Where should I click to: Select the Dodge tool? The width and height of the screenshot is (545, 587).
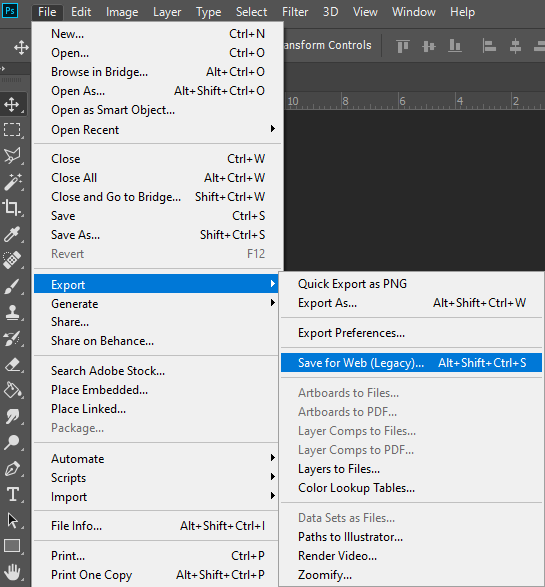12,442
